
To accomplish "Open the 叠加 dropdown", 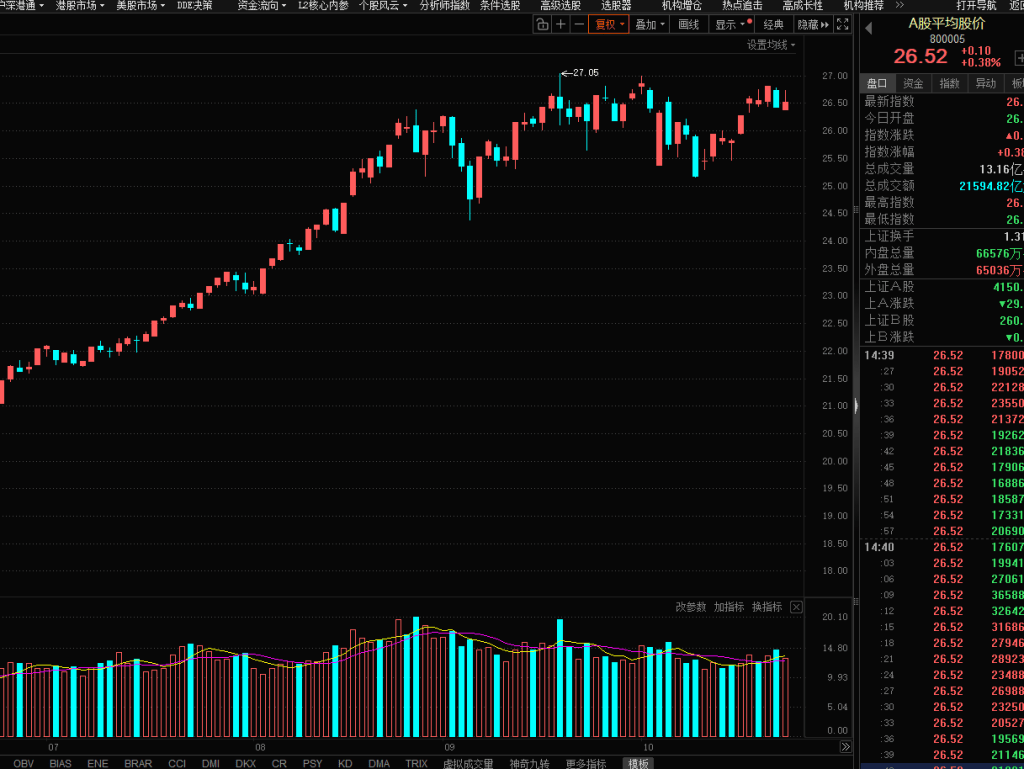I will 650,25.
